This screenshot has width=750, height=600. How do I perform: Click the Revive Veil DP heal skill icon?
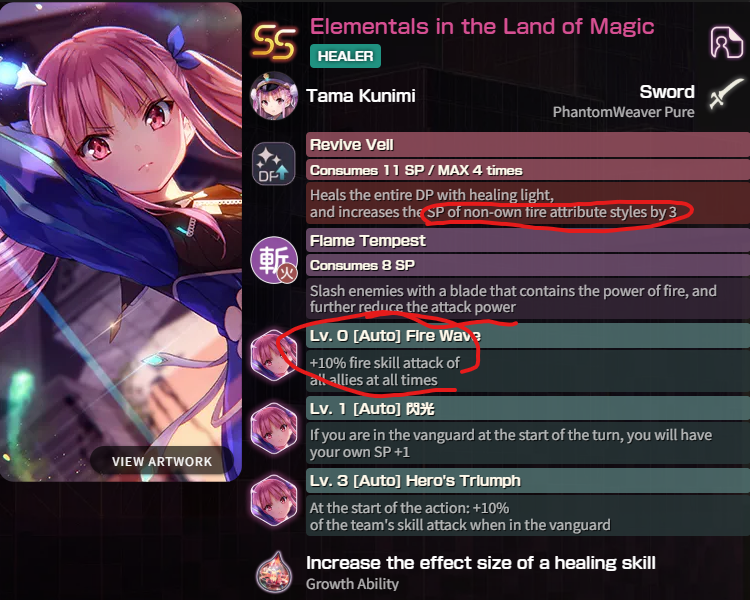click(x=274, y=163)
